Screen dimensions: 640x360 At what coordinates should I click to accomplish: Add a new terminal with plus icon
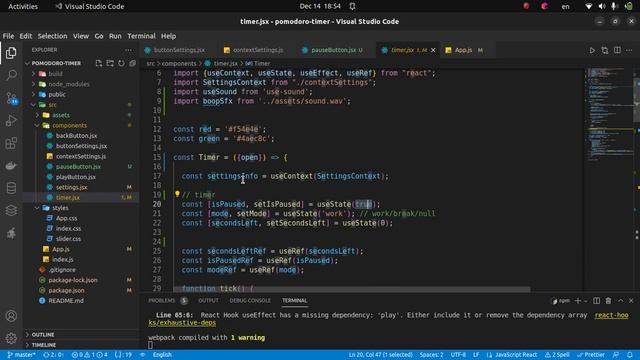(x=578, y=301)
